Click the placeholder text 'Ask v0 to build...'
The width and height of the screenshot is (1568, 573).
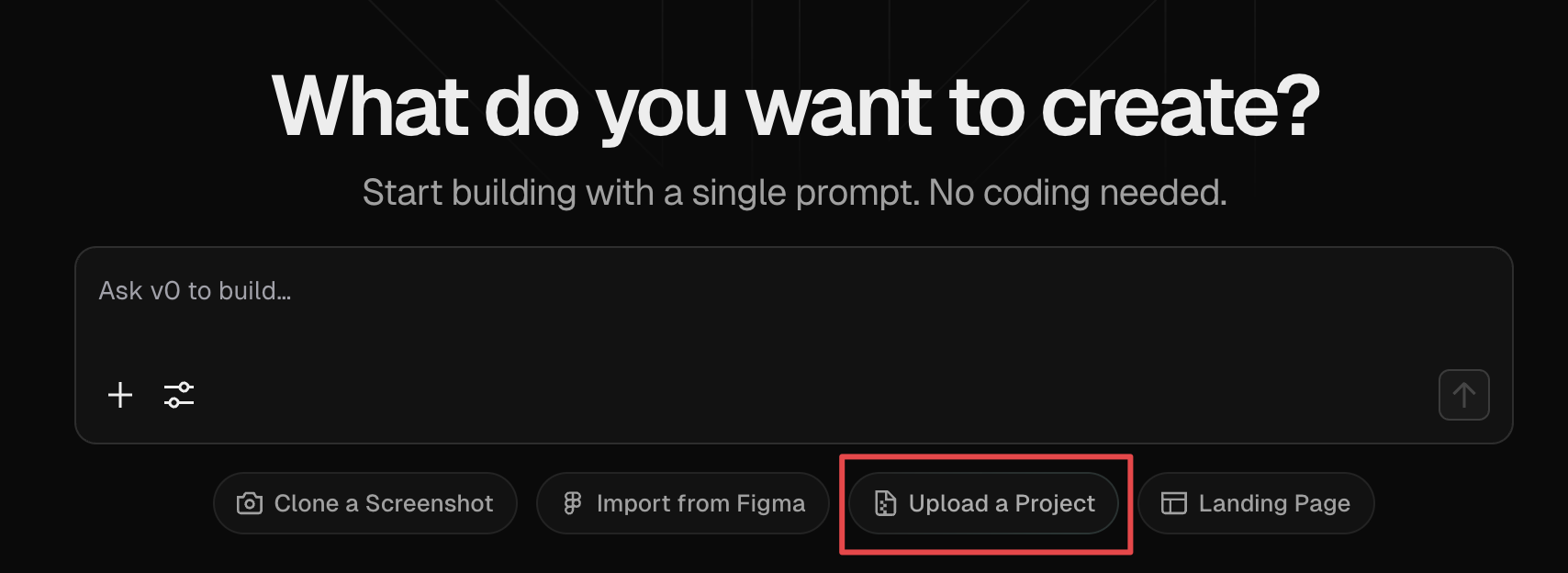click(x=195, y=291)
